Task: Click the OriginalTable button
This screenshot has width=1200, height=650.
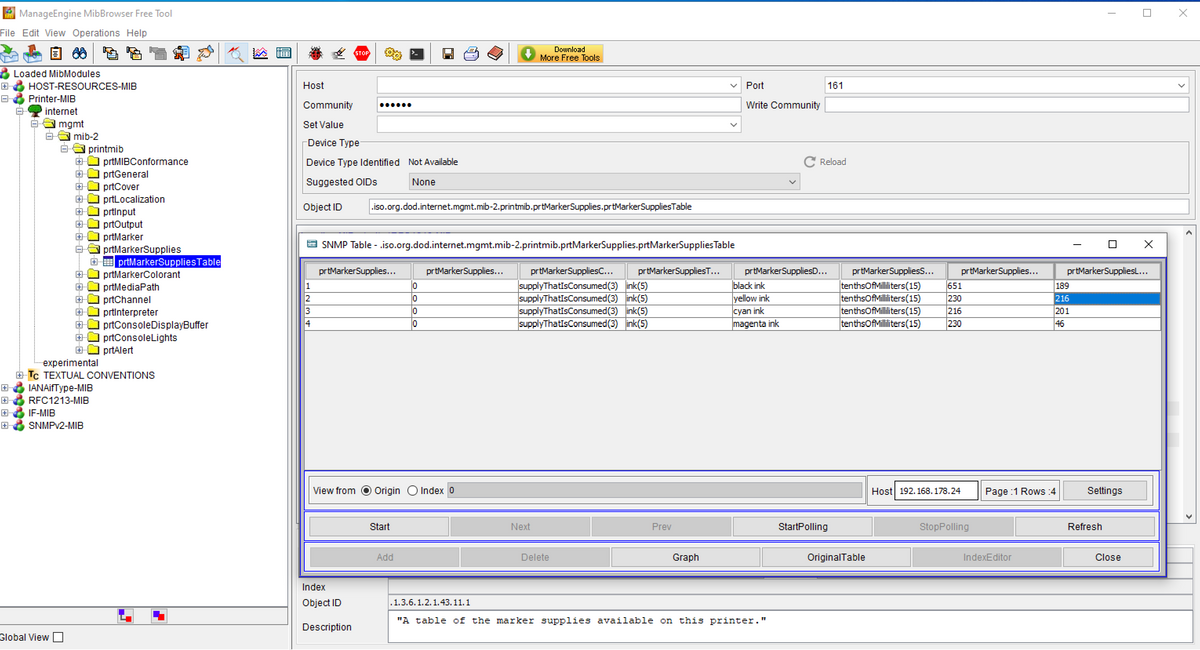Action: (x=836, y=557)
